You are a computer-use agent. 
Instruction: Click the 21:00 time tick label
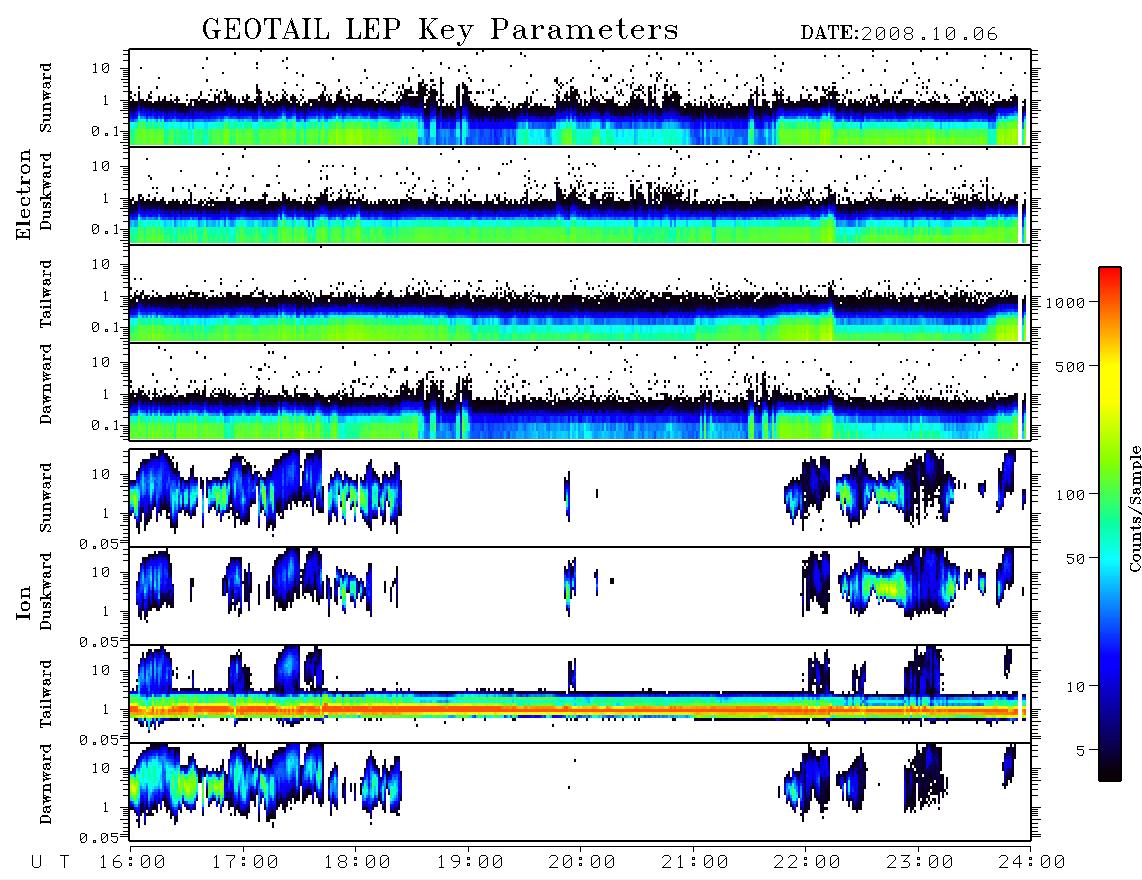coord(696,862)
